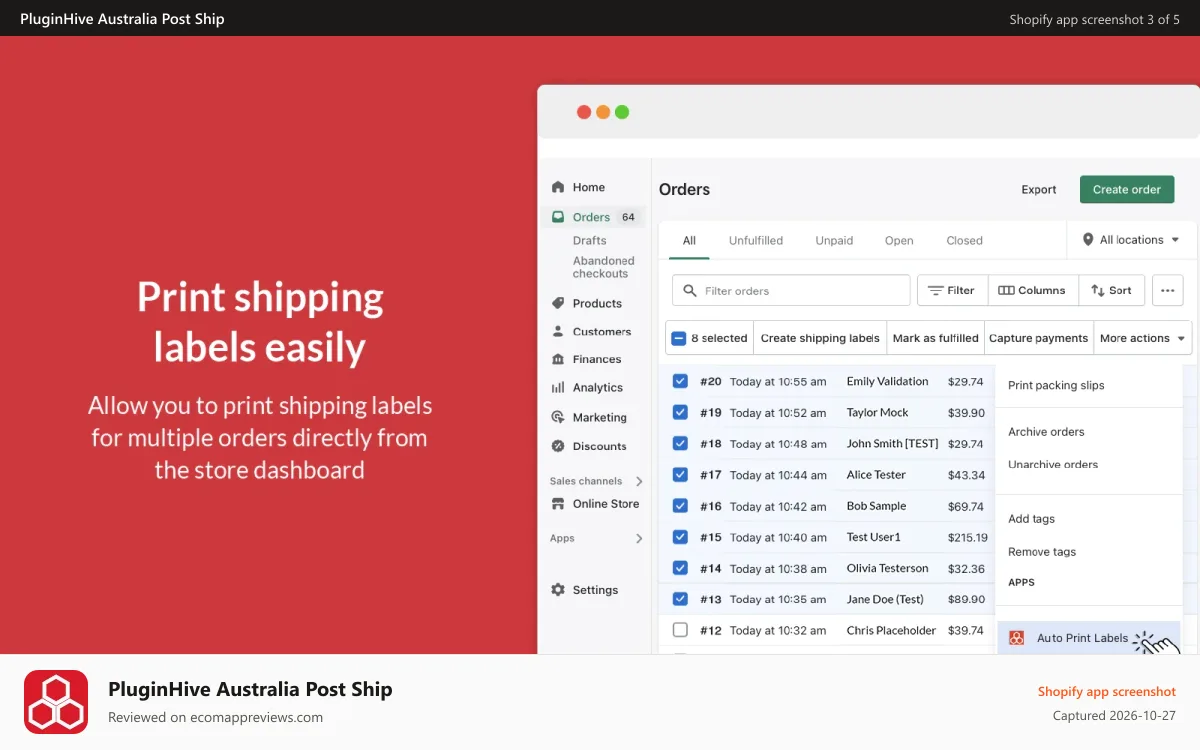The image size is (1200, 750).
Task: Open Abandoned checkouts in sidebar
Action: (x=604, y=267)
